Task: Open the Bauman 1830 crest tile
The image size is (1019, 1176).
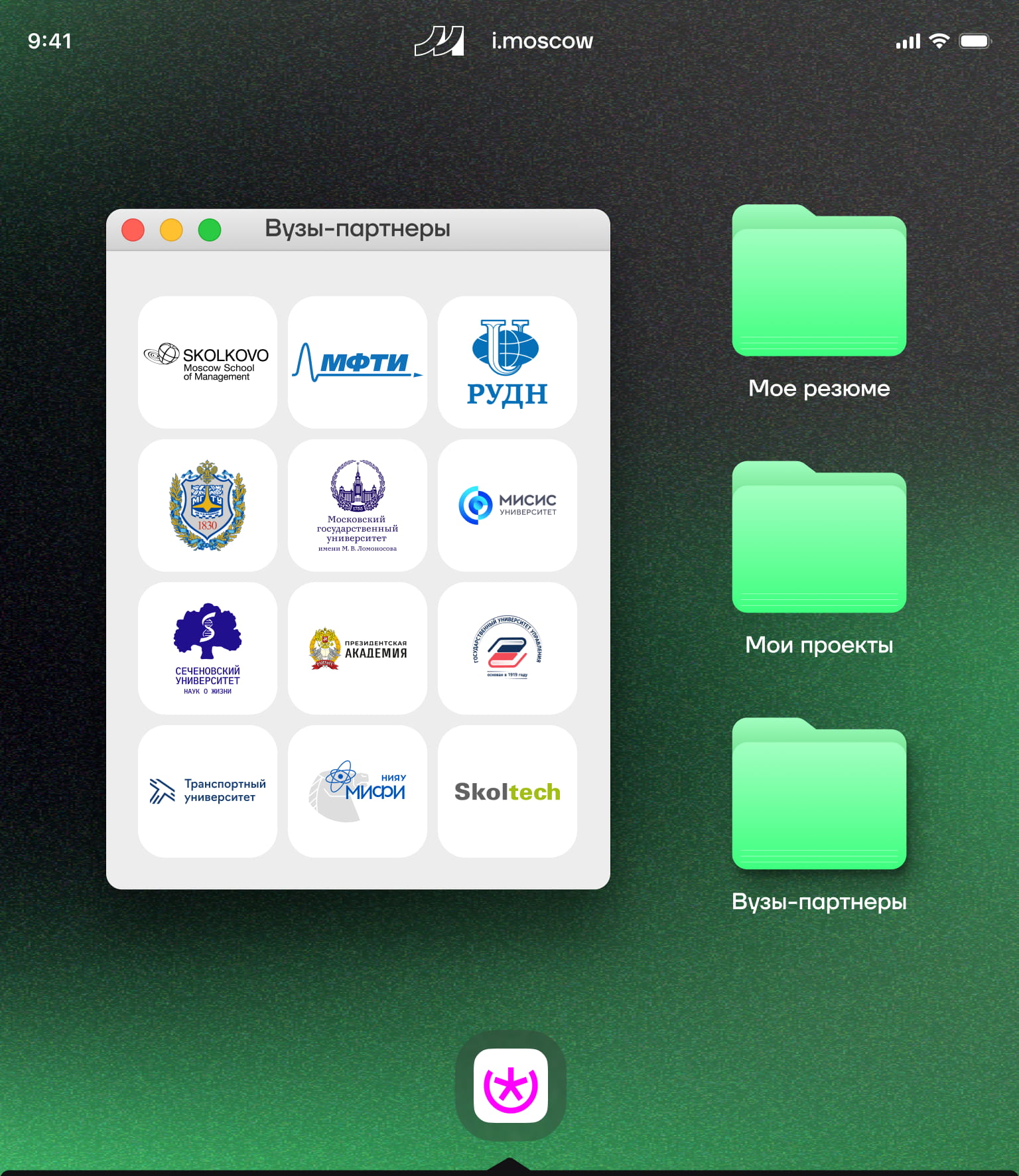Action: click(x=207, y=505)
